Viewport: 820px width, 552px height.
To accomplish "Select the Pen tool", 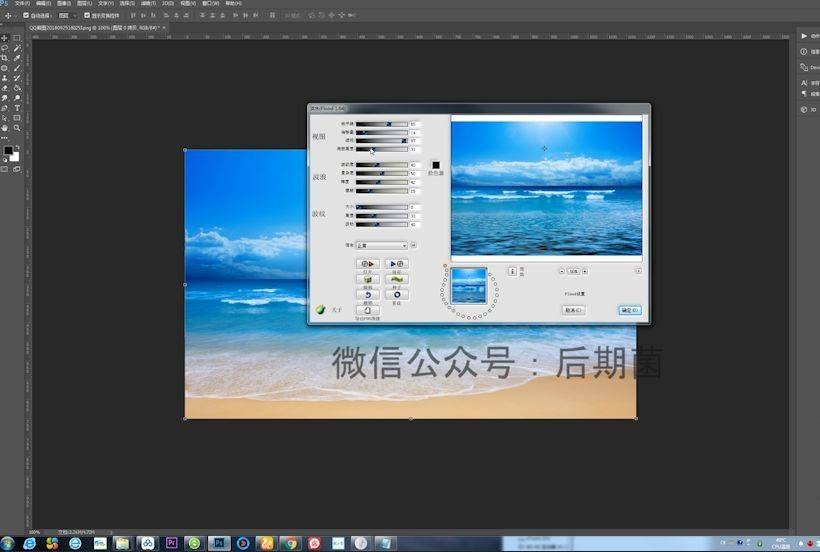I will pos(5,108).
